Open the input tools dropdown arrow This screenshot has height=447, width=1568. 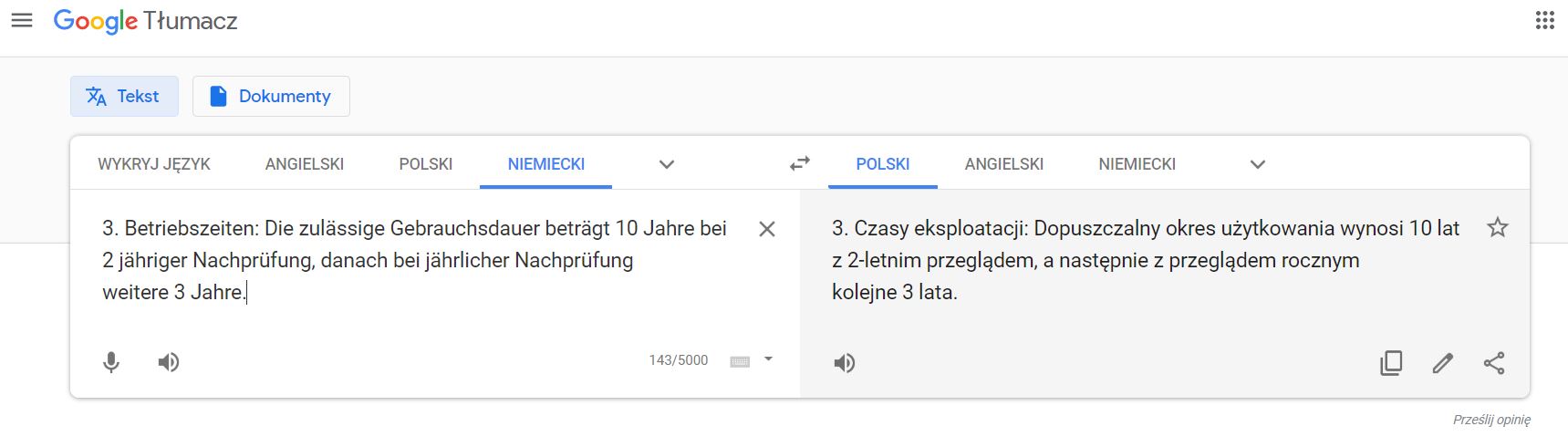768,359
